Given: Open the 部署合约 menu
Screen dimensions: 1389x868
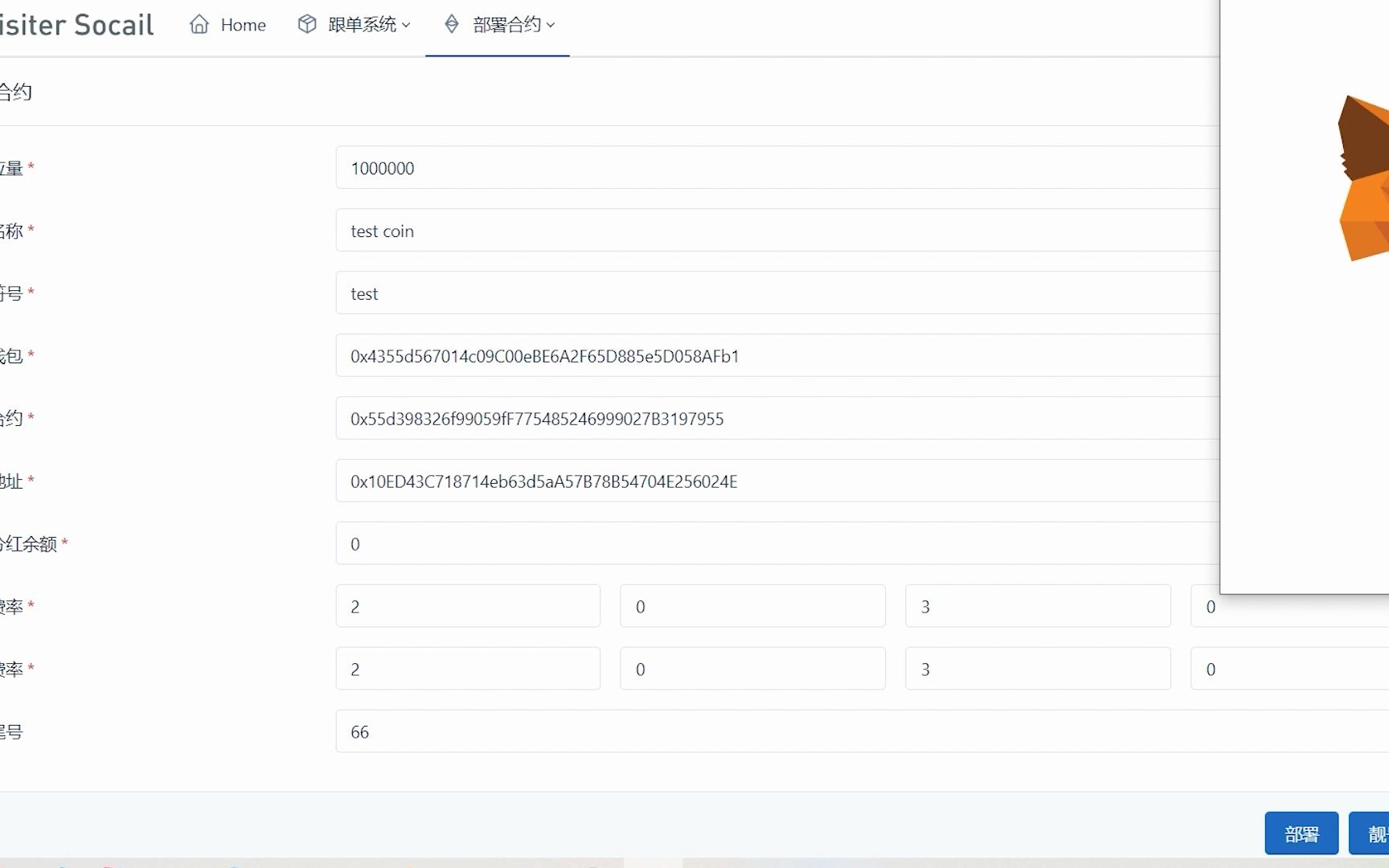Looking at the screenshot, I should 498,25.
